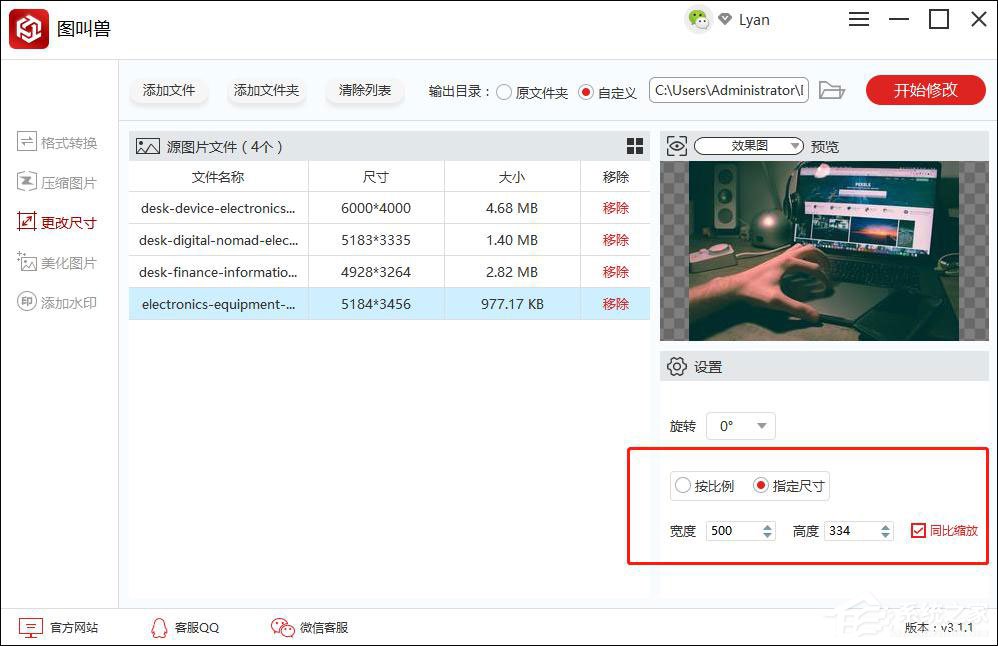The width and height of the screenshot is (998, 646).
Task: Click the folder browse icon beside output path
Action: point(831,90)
